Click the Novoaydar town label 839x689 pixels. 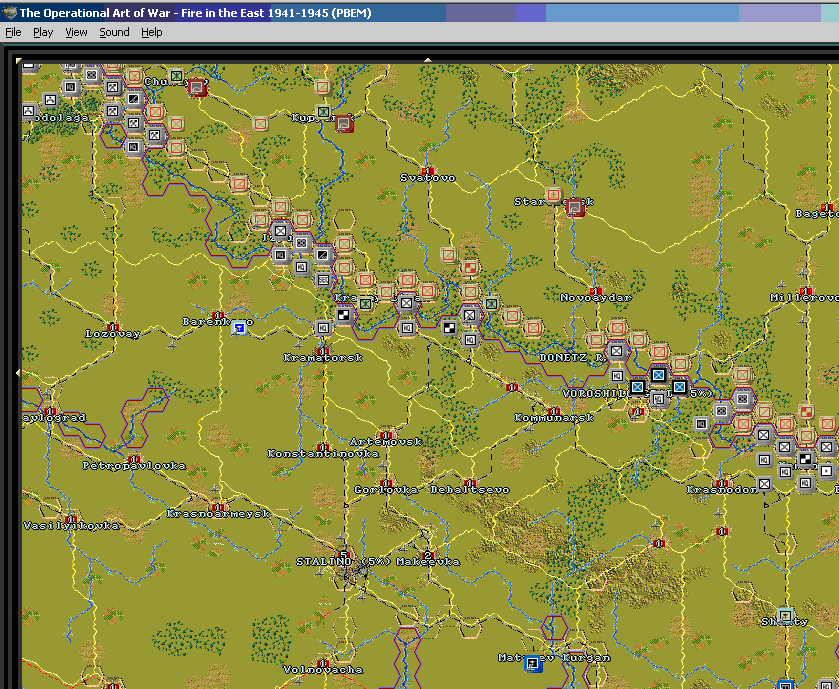point(596,297)
